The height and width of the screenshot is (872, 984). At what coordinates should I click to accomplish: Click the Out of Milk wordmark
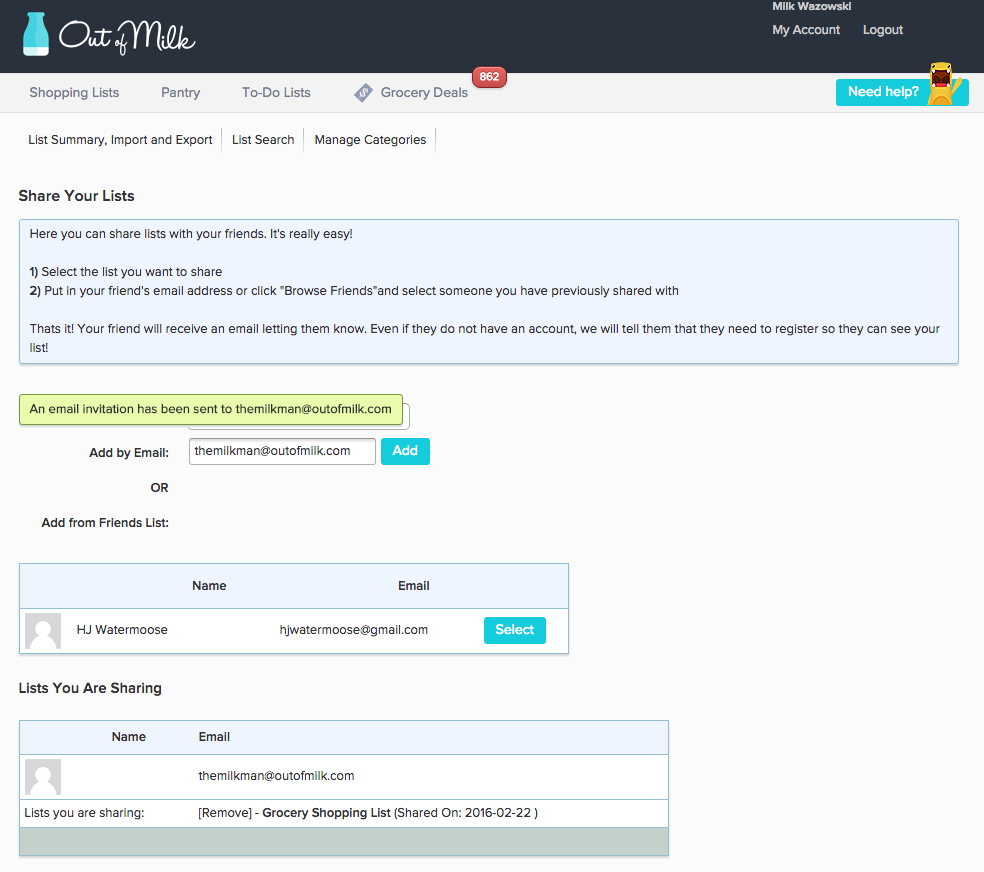tap(127, 38)
